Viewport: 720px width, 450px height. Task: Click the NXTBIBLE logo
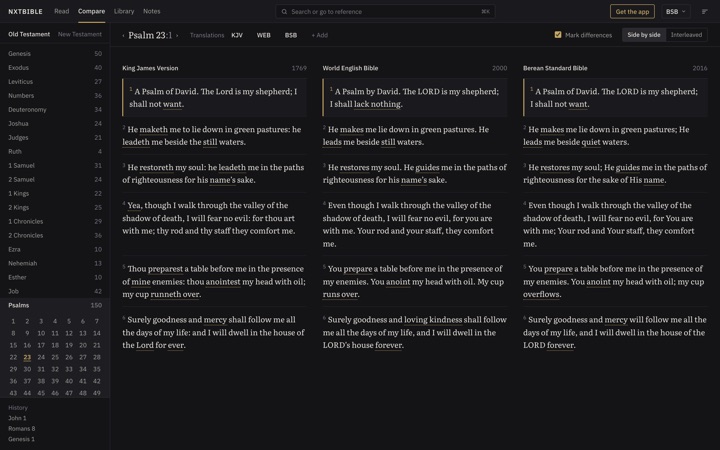point(25,11)
